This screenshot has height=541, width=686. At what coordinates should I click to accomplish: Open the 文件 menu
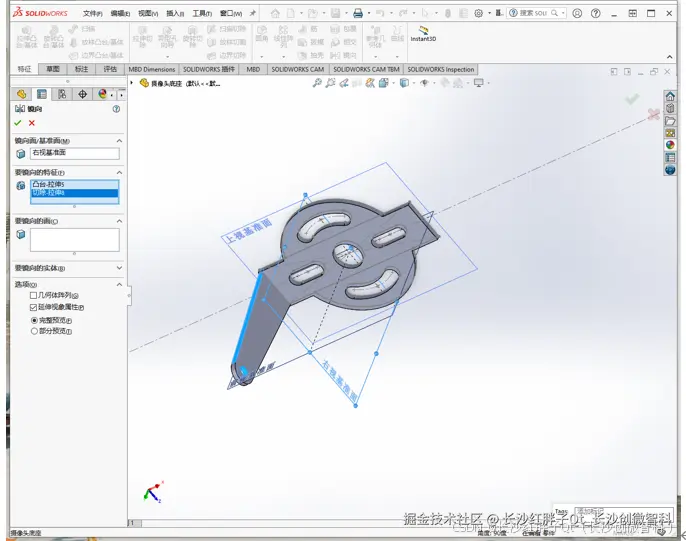click(x=92, y=14)
